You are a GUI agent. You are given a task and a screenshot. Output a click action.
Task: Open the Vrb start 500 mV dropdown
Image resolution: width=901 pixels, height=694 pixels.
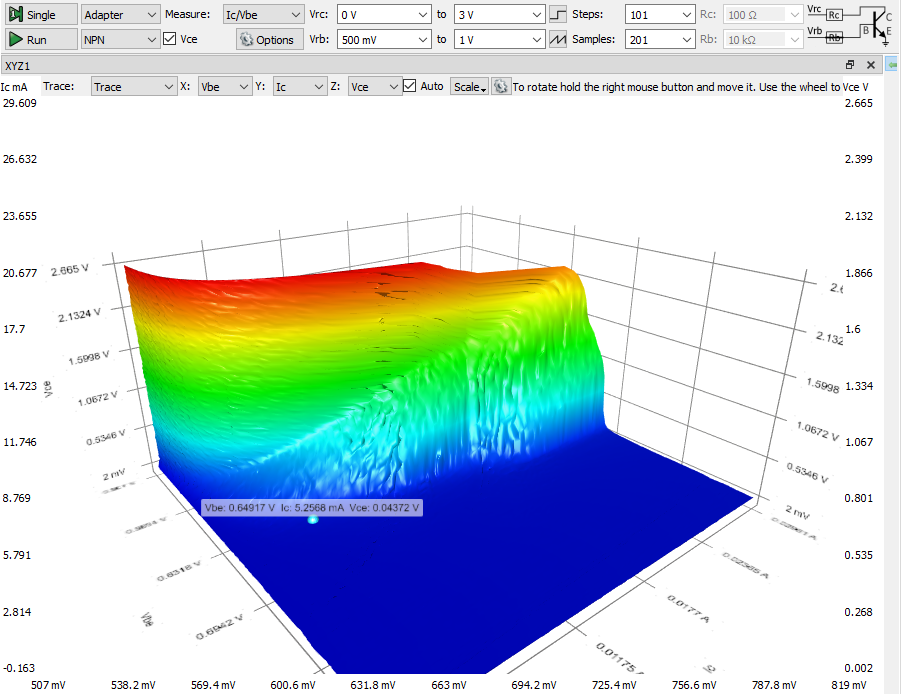click(384, 40)
